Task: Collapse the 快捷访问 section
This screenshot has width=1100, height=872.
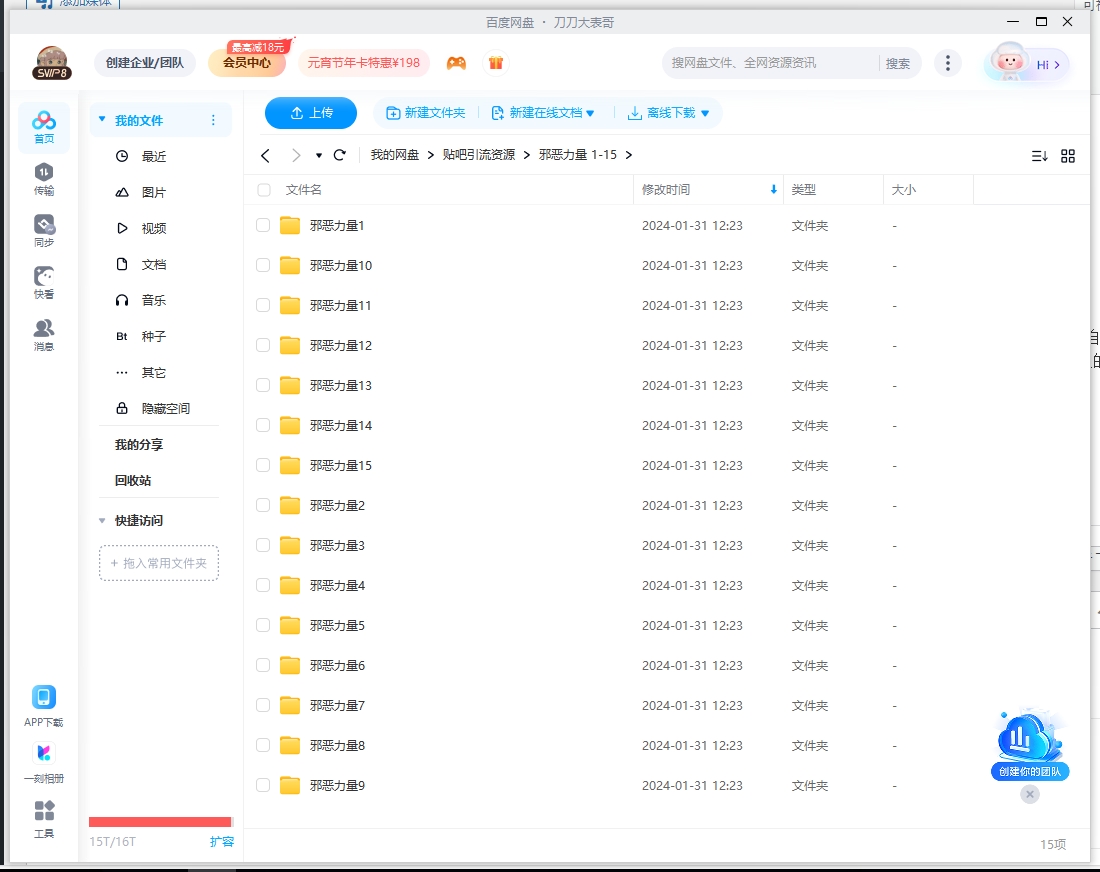Action: [x=102, y=520]
